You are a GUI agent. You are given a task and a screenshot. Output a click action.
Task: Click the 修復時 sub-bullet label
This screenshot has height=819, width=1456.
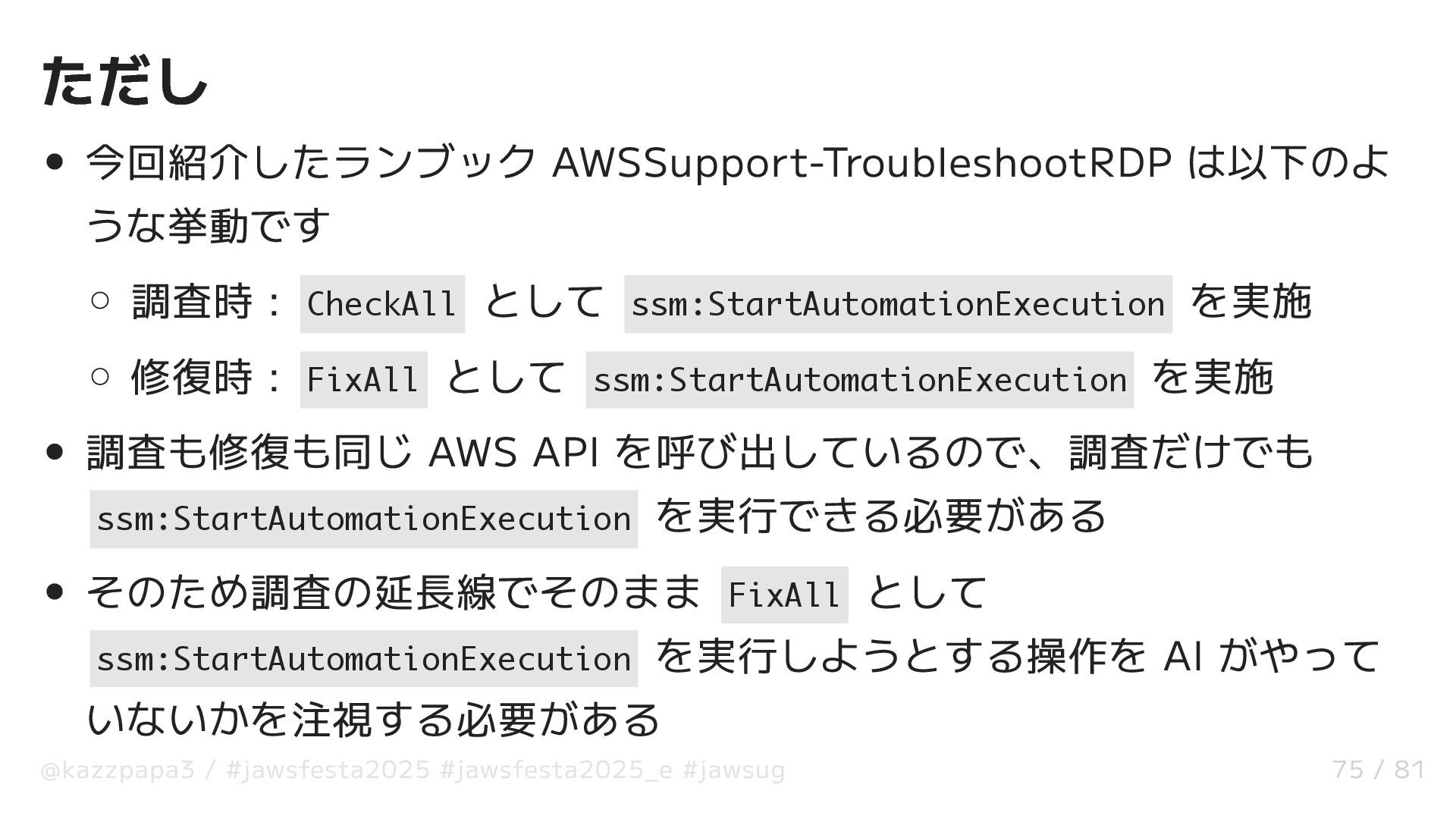[x=191, y=378]
